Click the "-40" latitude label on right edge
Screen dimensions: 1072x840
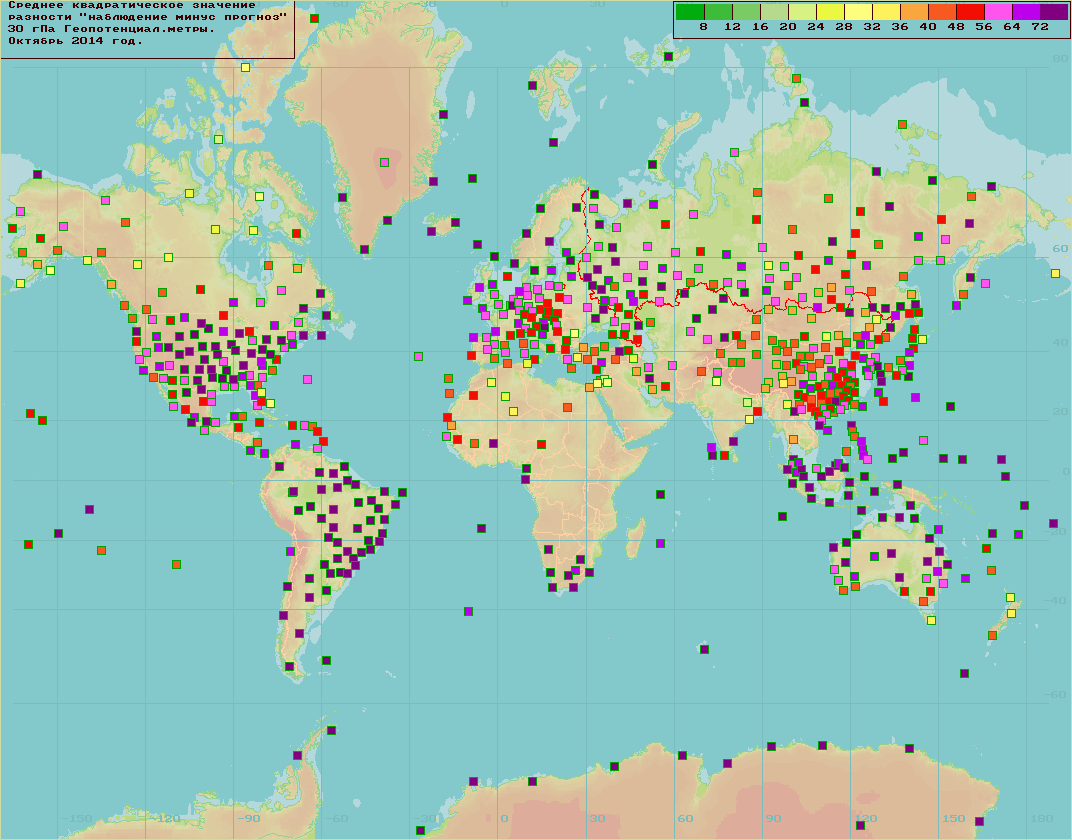tap(1056, 600)
